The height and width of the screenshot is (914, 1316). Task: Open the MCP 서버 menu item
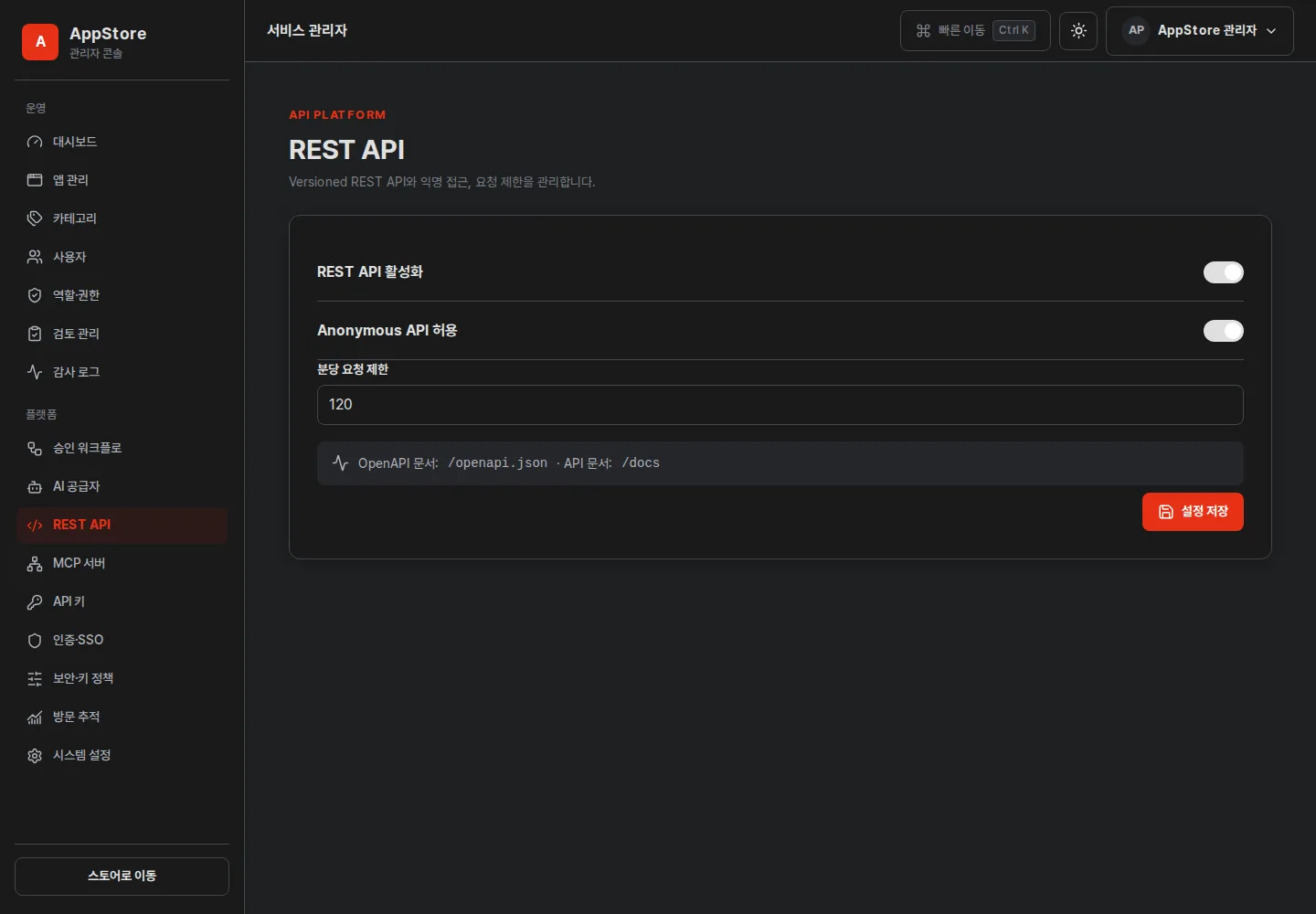pyautogui.click(x=122, y=563)
